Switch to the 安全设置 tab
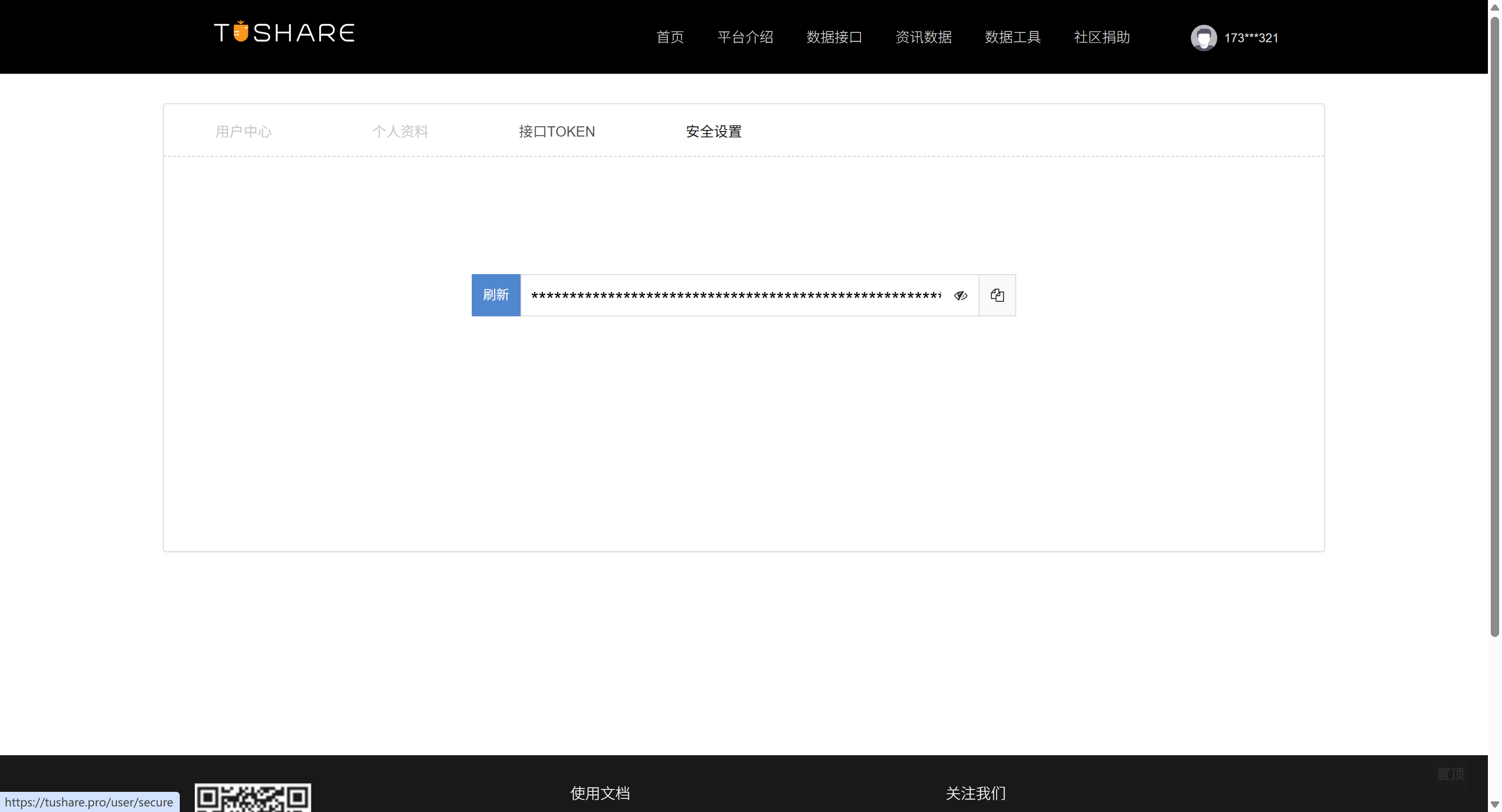The width and height of the screenshot is (1502, 812). 713,131
